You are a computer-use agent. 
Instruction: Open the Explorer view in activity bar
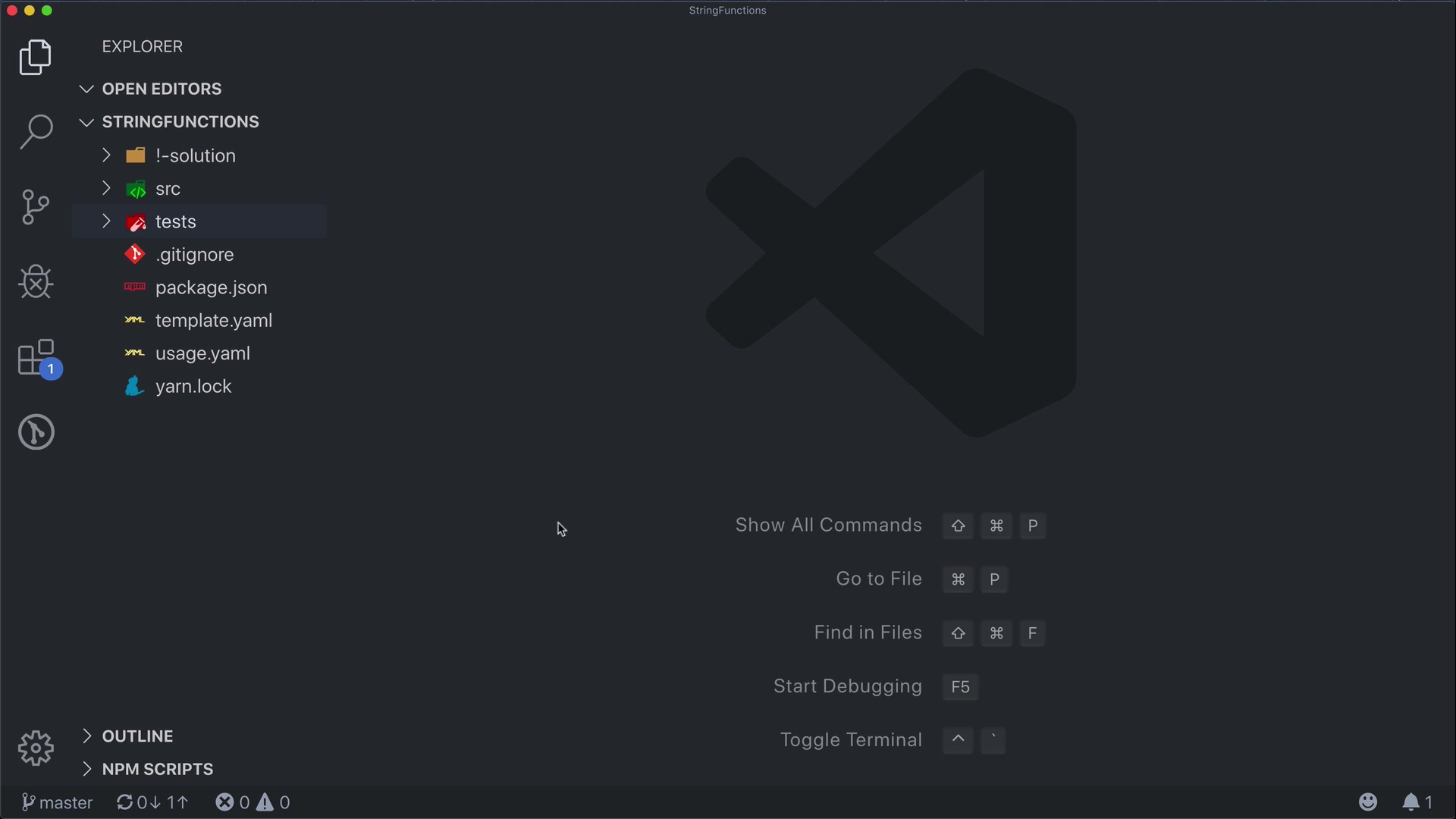click(x=36, y=58)
